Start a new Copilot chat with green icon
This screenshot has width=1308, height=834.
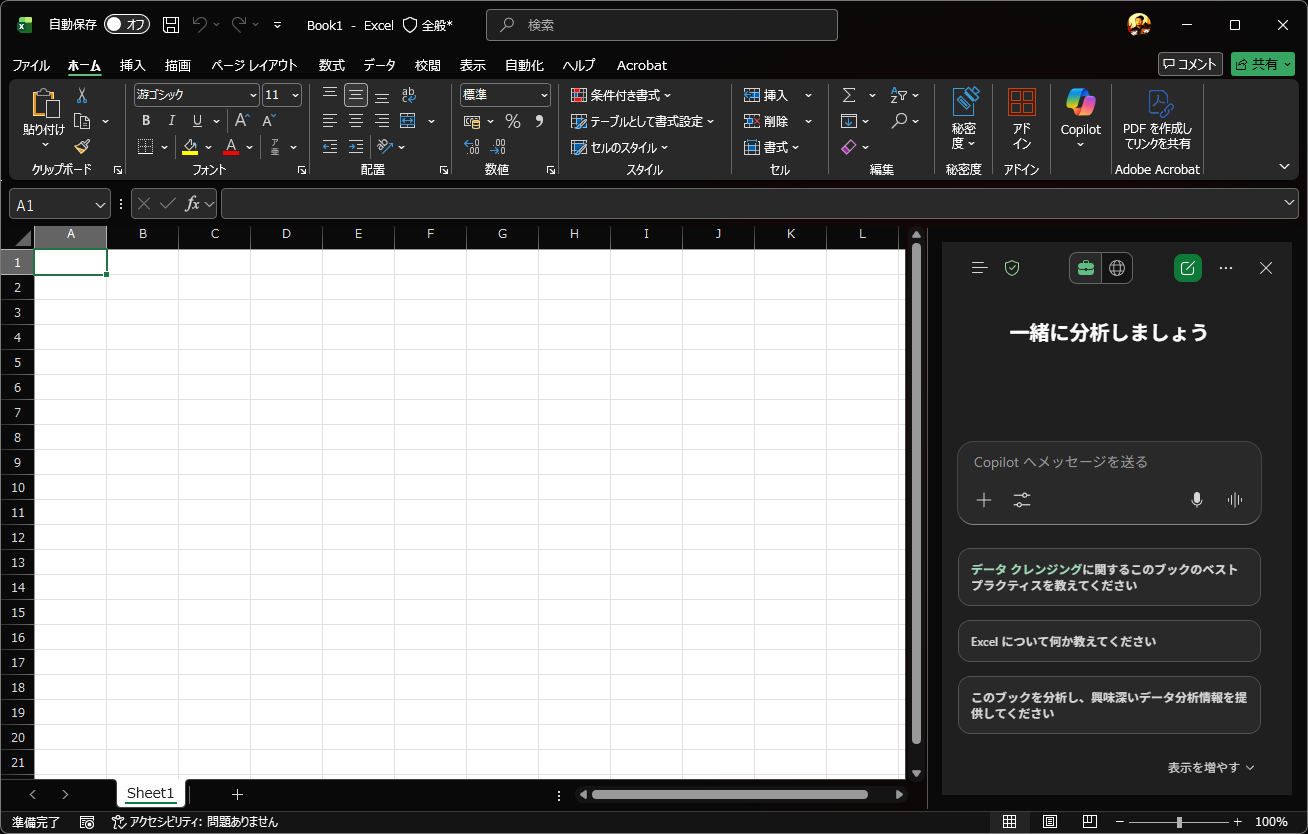[1187, 268]
